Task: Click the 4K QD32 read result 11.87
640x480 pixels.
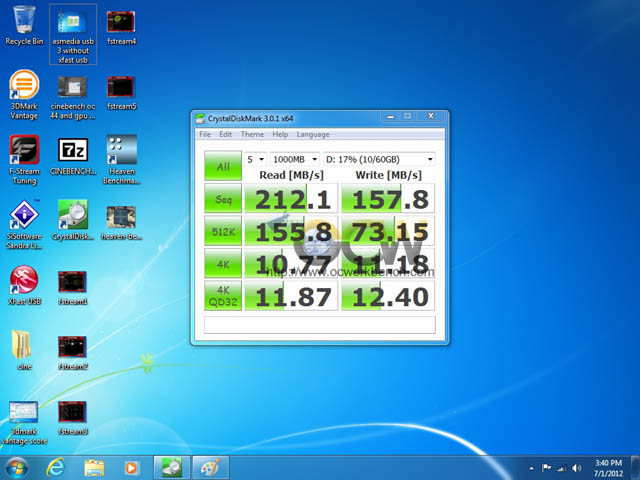Action: [x=291, y=296]
